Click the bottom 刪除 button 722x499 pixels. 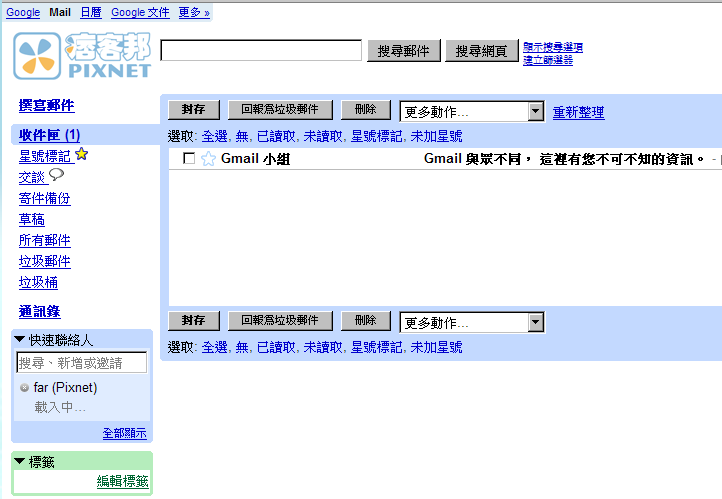pyautogui.click(x=366, y=320)
